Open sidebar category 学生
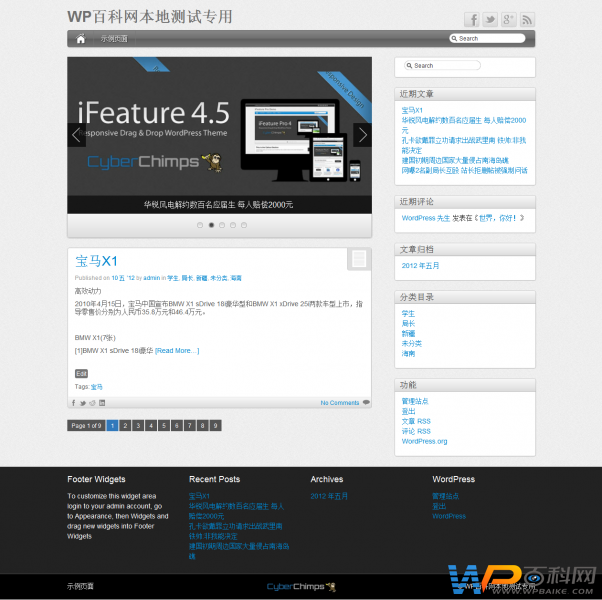Viewport: 602px width, 600px height. pos(408,314)
